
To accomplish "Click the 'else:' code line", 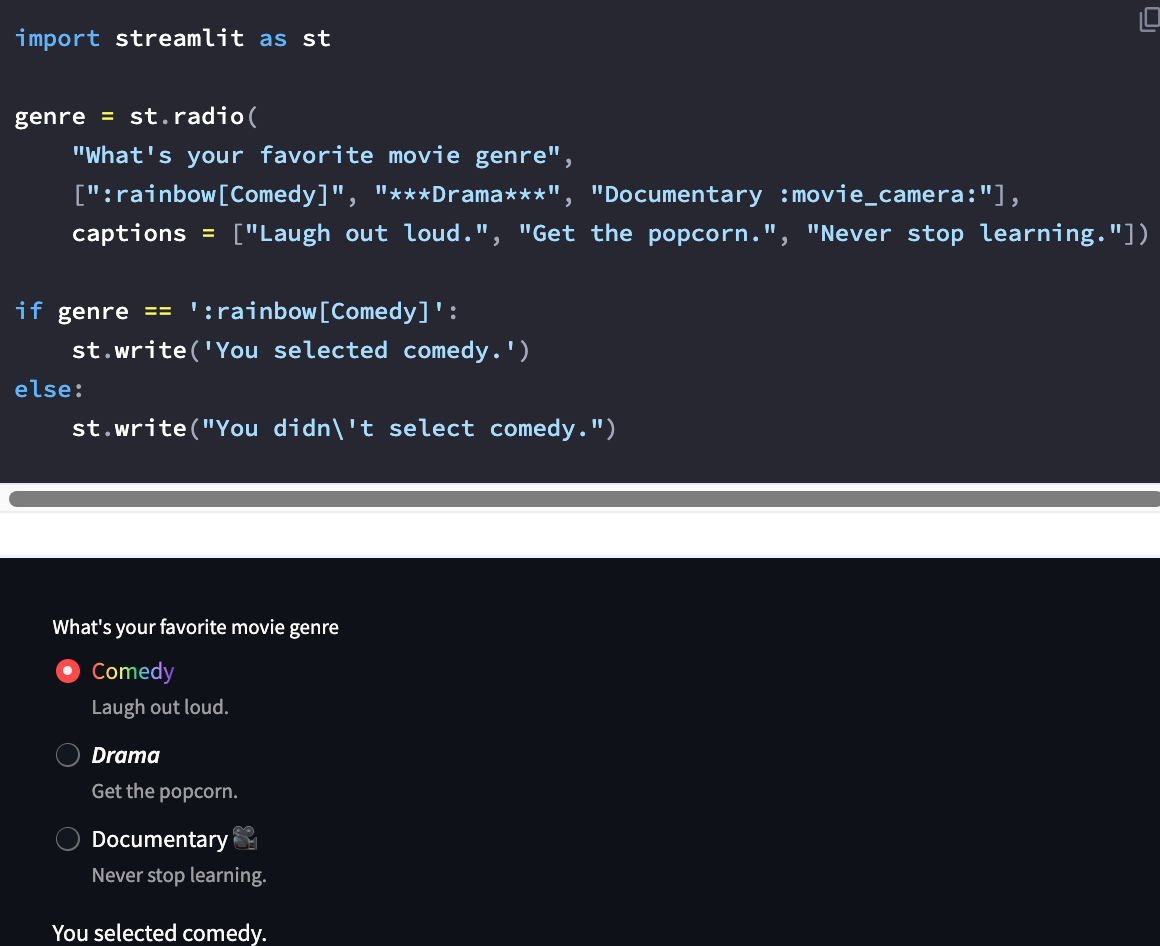I will coord(50,389).
